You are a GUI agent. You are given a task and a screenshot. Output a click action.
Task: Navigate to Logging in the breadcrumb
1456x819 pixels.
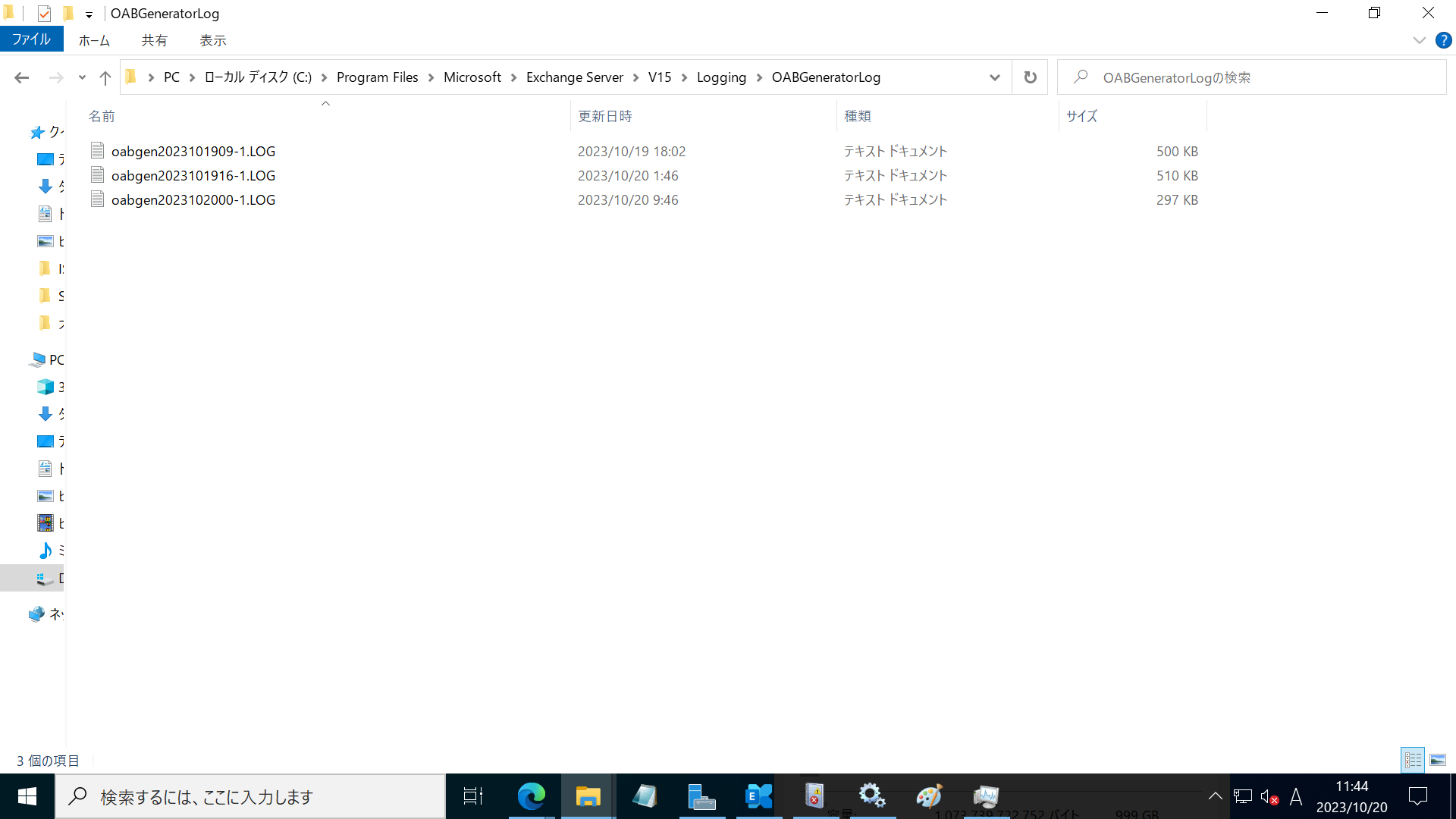click(721, 77)
